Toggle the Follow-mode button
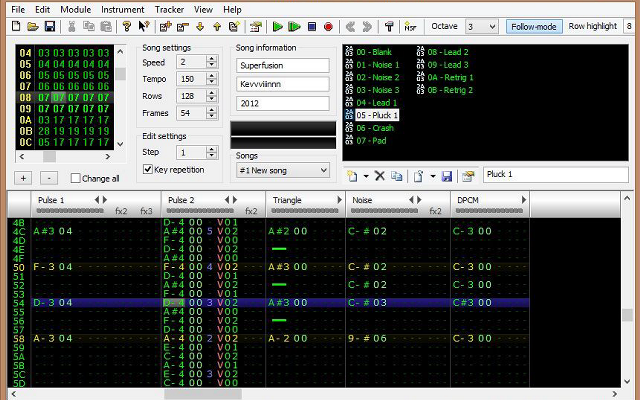 (x=534, y=27)
